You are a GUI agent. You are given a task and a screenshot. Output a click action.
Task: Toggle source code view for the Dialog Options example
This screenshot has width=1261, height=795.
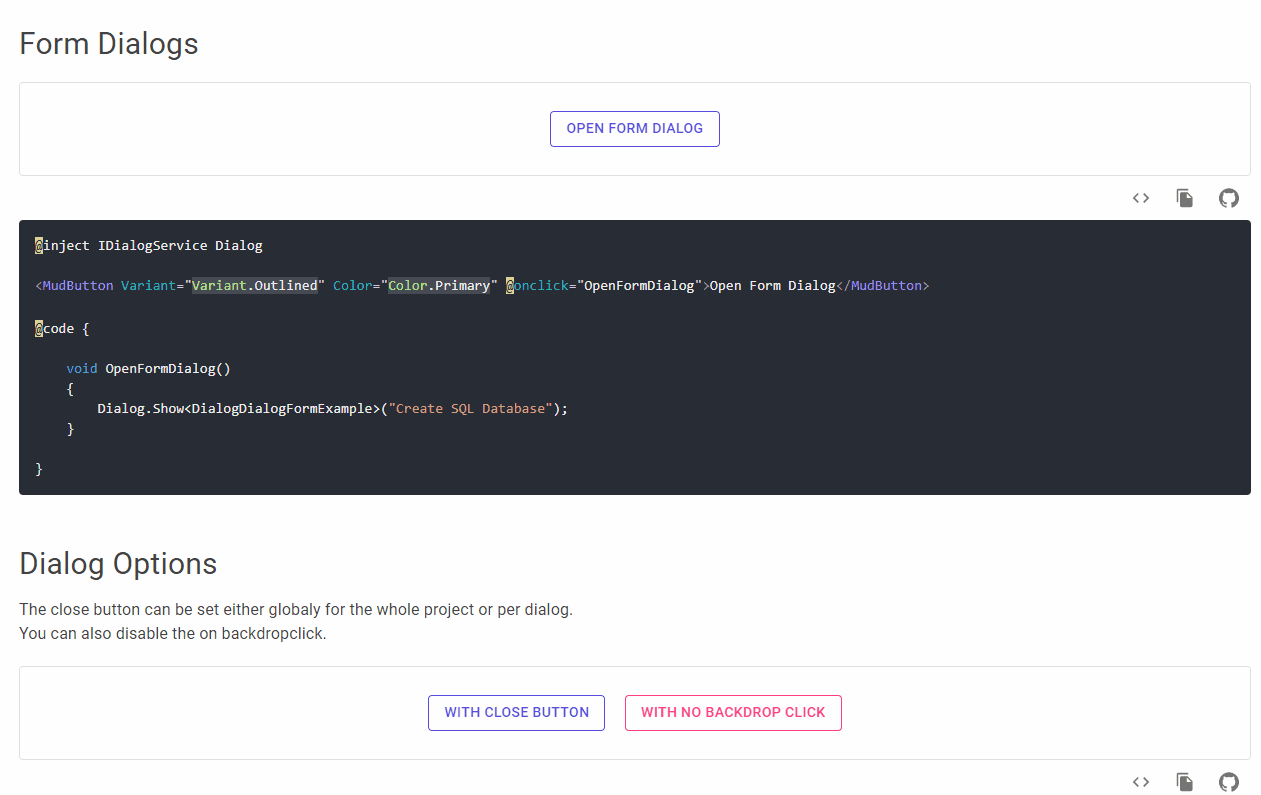click(1140, 781)
